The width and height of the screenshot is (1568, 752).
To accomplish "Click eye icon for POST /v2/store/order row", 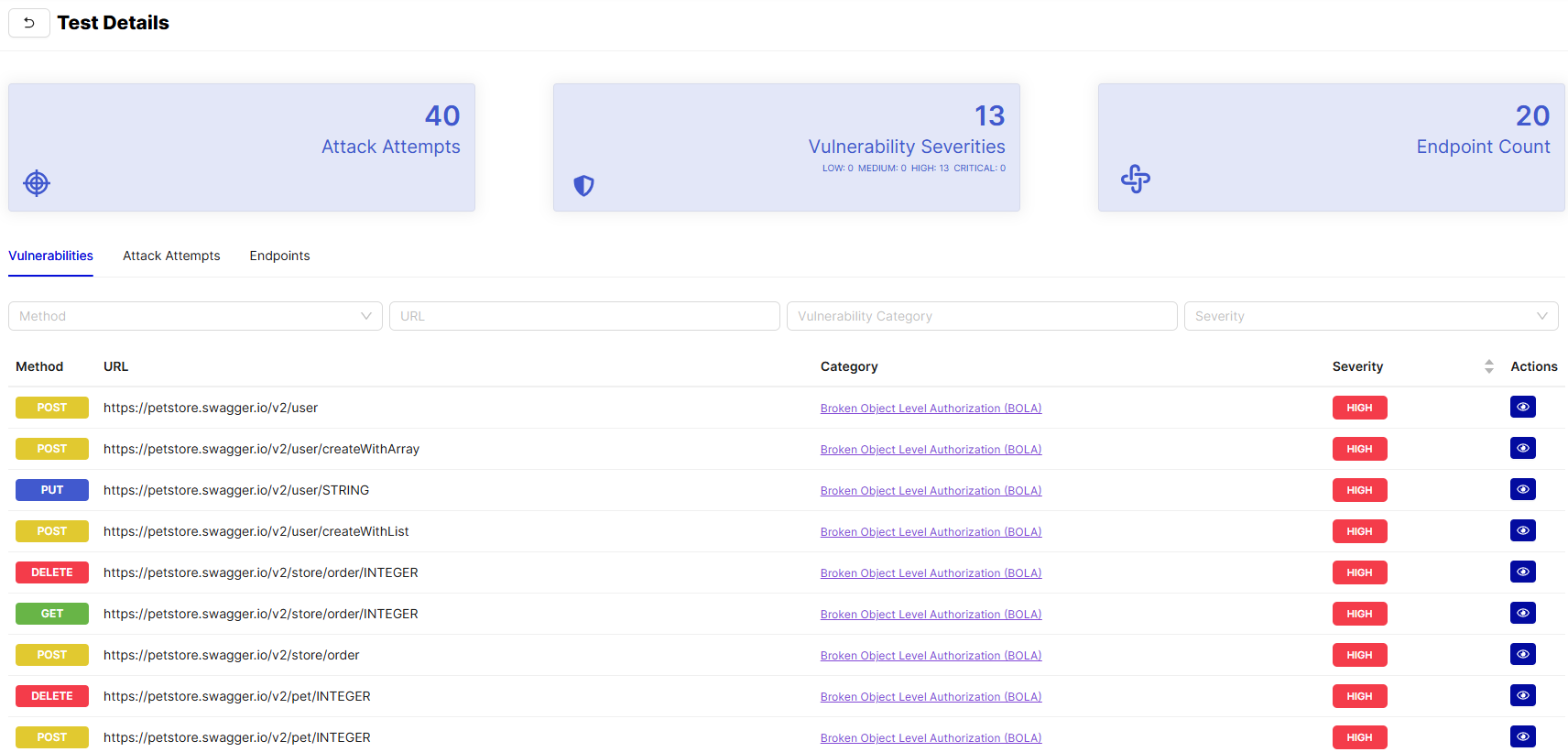I will click(x=1522, y=655).
